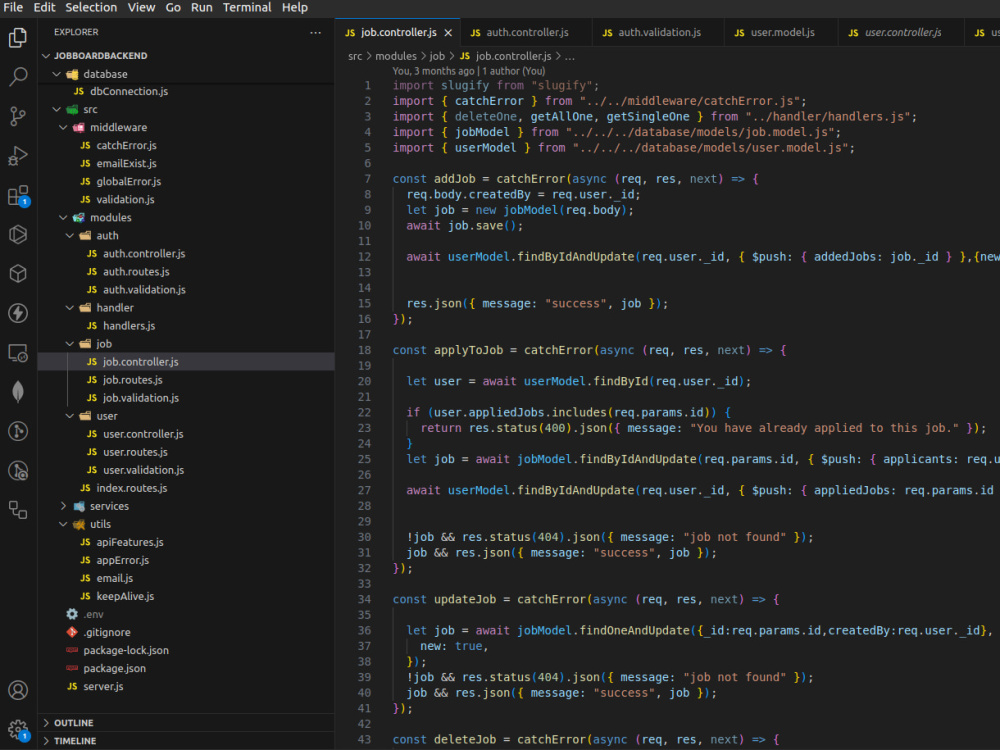Open the File menu
The image size is (1000, 750).
[x=13, y=8]
